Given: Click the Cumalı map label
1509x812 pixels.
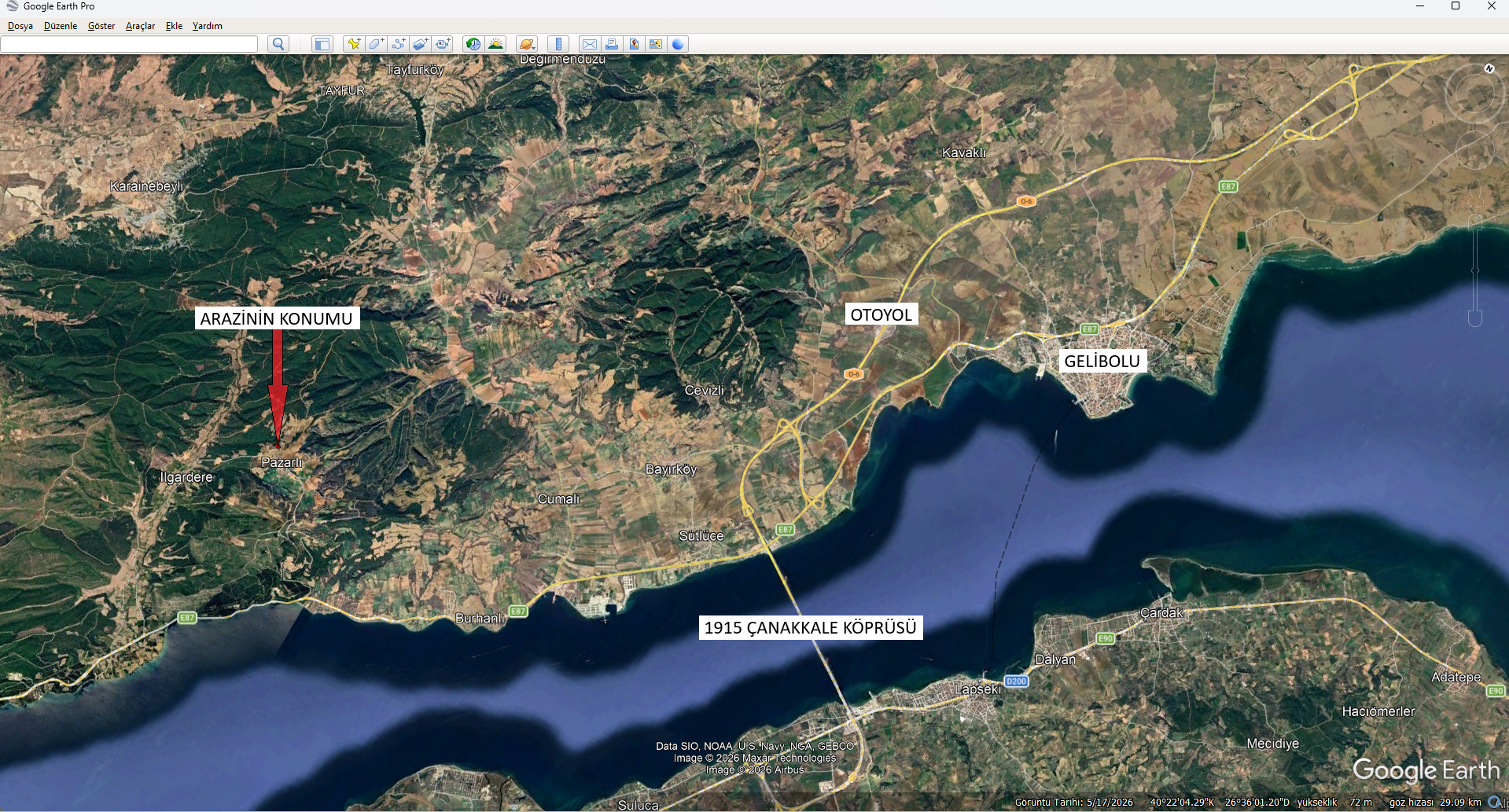Looking at the screenshot, I should 558,499.
